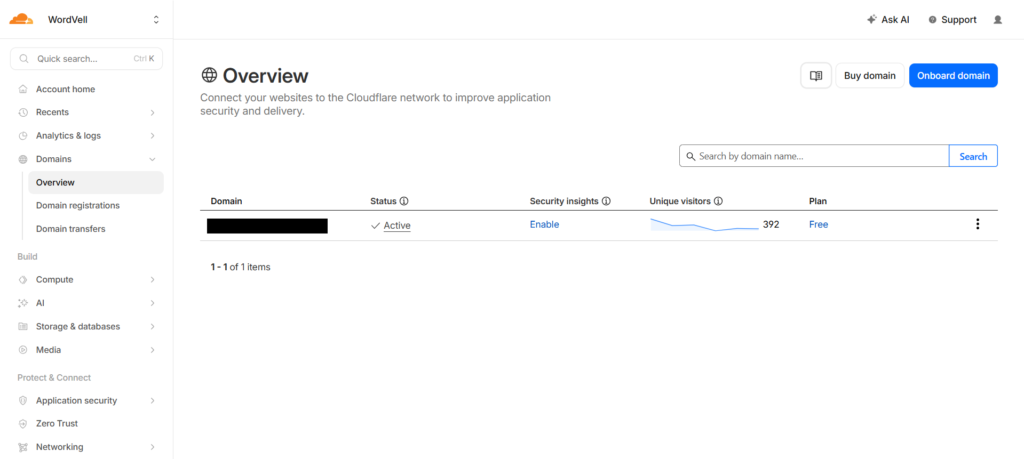
Task: Click the Analytics & logs chart icon
Action: (x=23, y=136)
